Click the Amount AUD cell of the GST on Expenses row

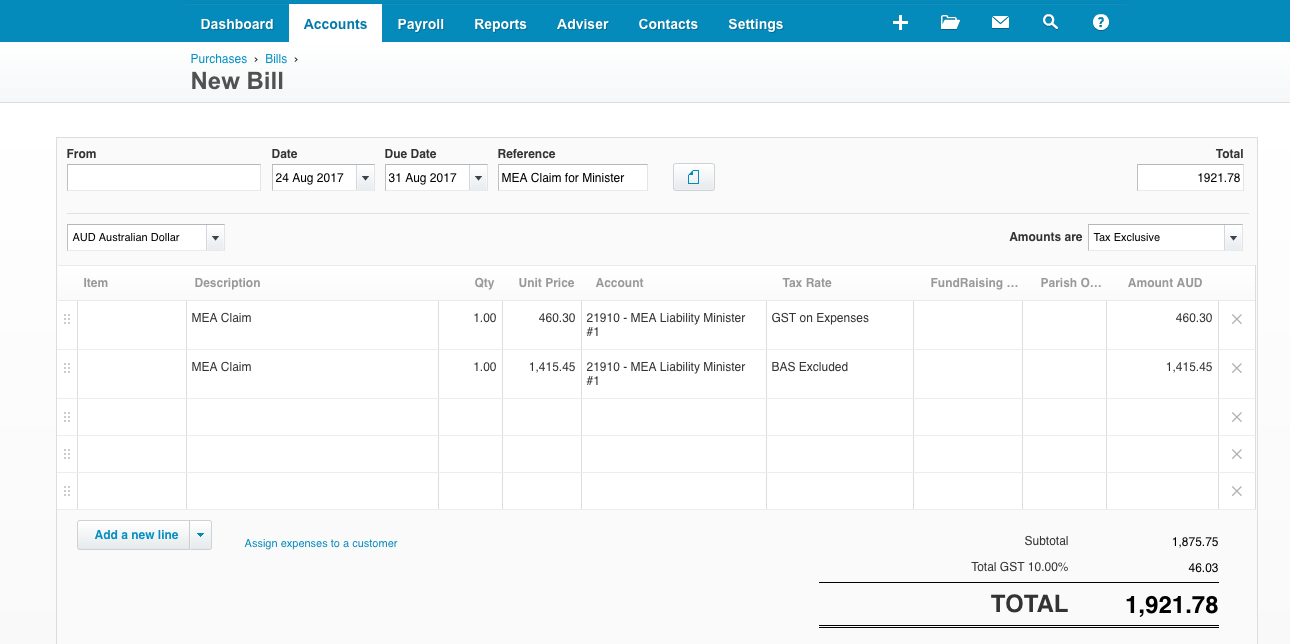1162,325
